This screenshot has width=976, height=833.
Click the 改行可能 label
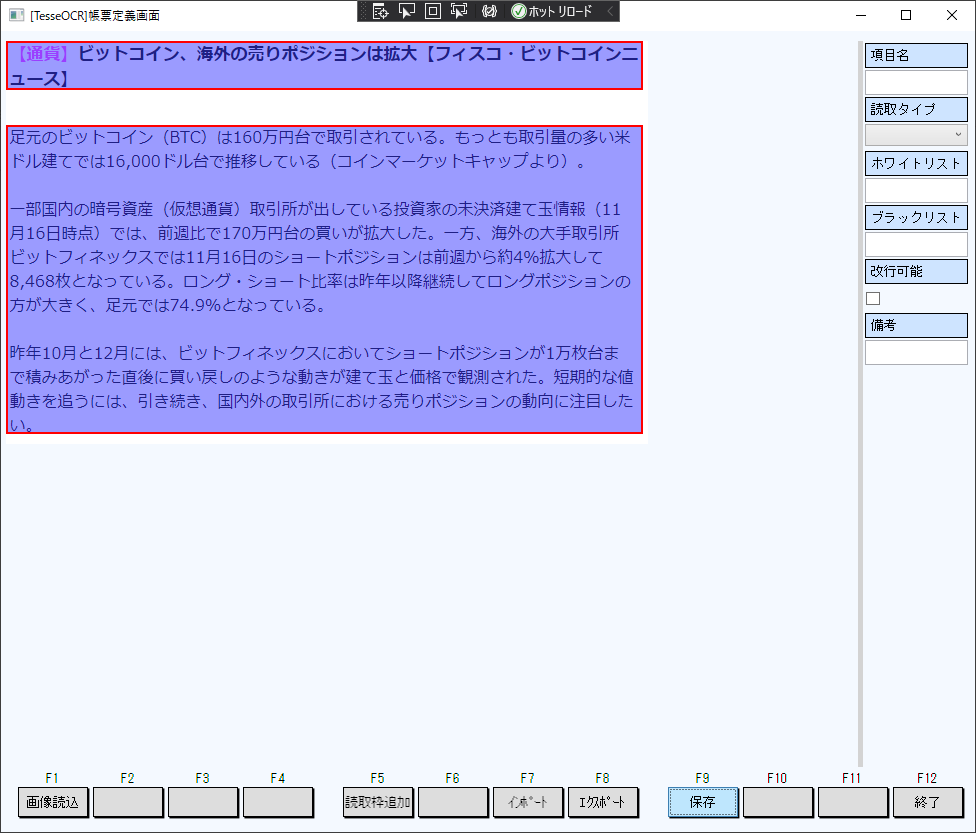[916, 271]
